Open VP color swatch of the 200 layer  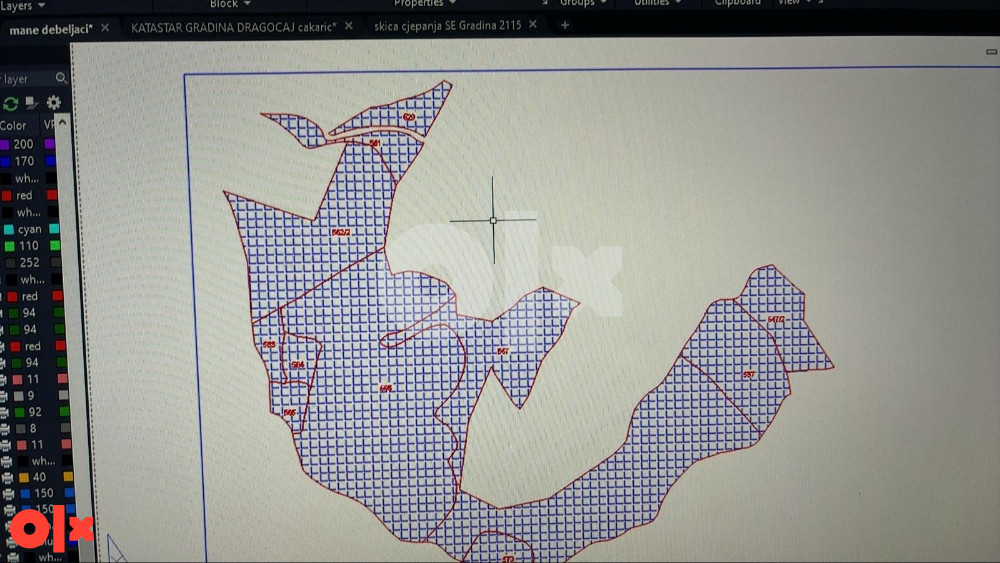tap(50, 144)
